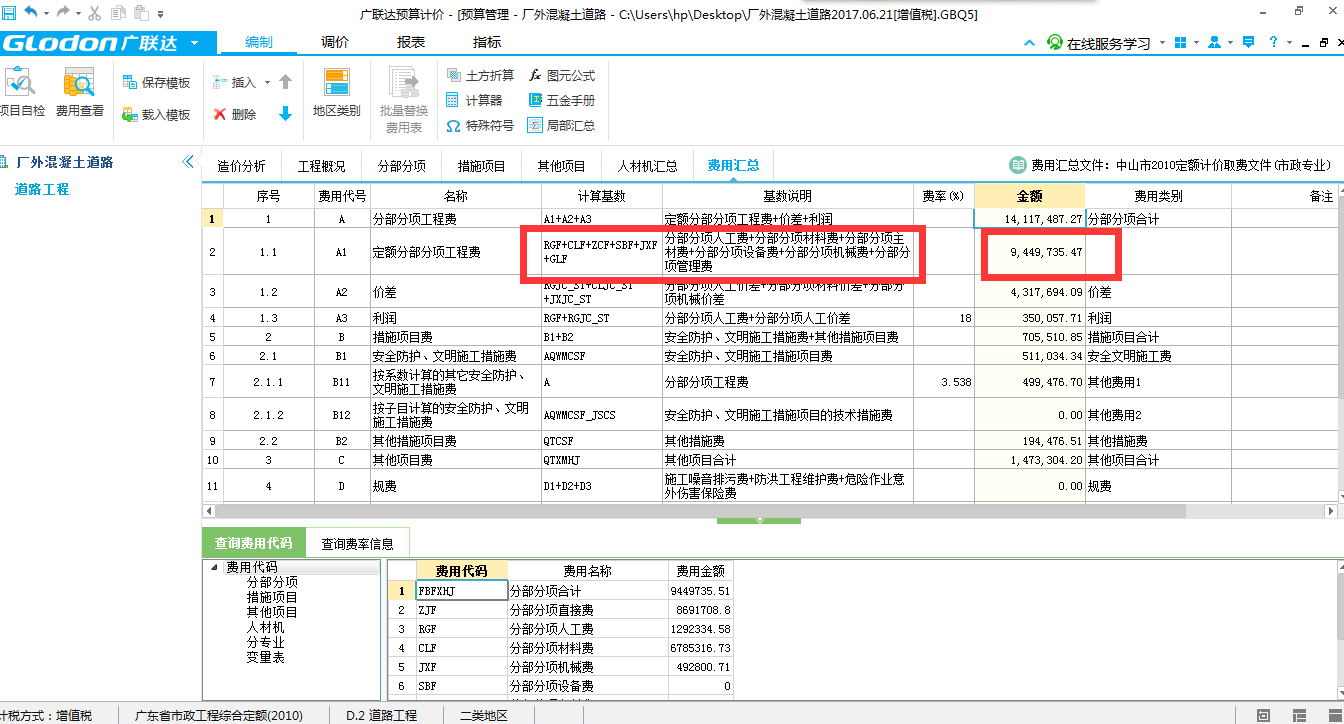Open the 造价分析 tab
The image size is (1344, 724).
click(241, 166)
